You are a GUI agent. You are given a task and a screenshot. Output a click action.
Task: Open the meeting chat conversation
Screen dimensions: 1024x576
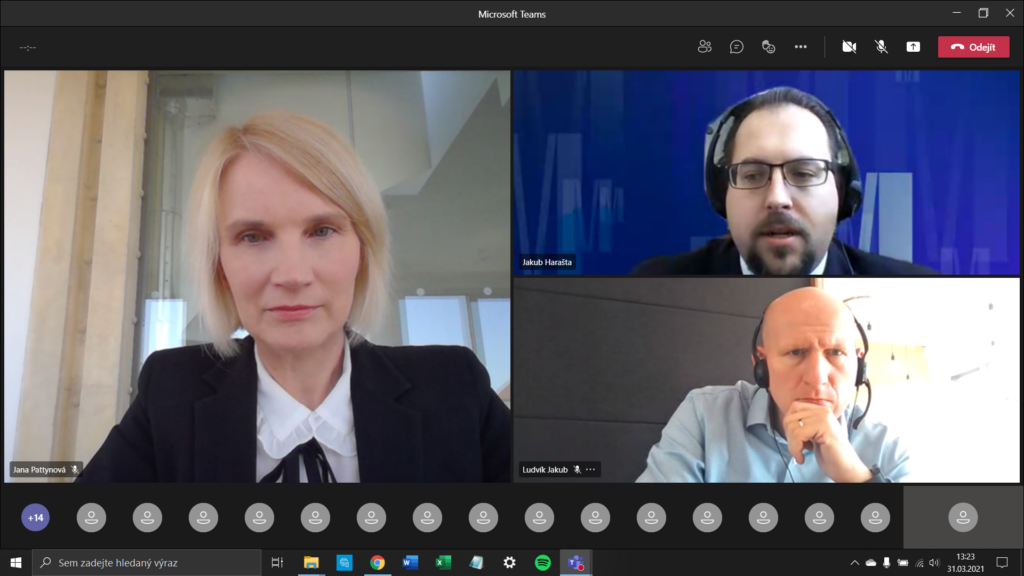coord(737,47)
